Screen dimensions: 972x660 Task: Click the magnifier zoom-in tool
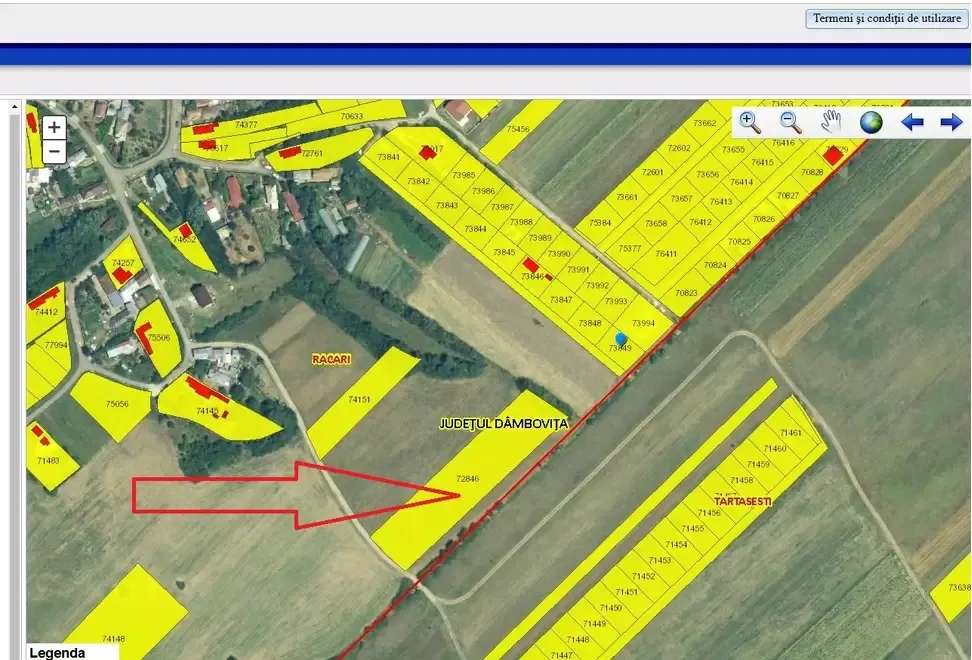(x=750, y=122)
